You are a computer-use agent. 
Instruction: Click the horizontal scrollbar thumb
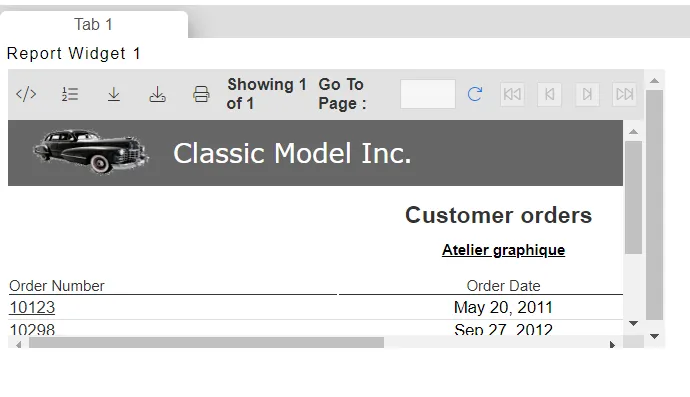[x=206, y=343]
